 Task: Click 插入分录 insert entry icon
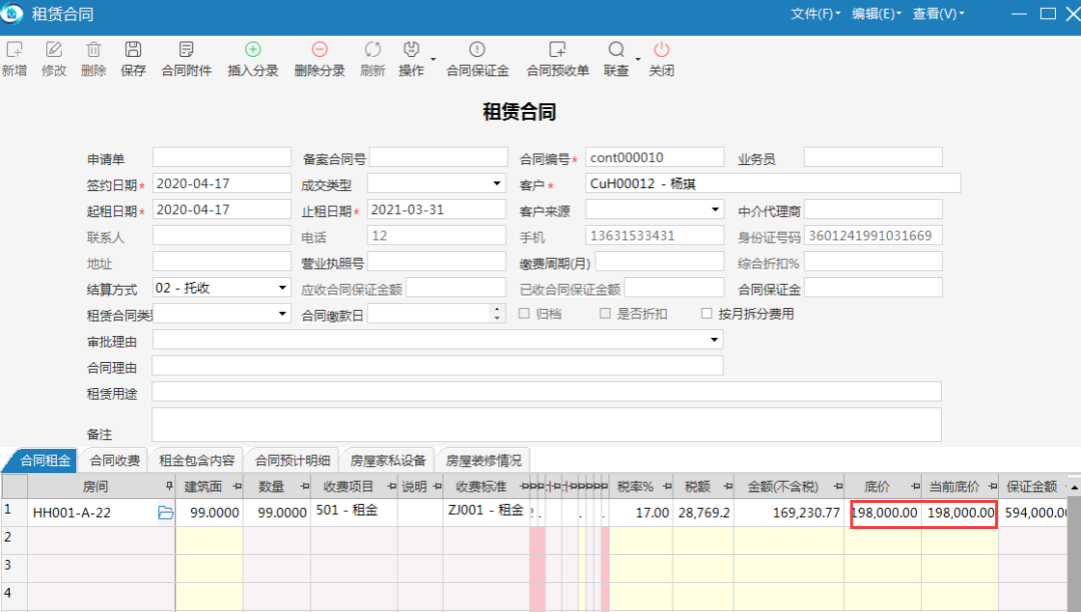tap(253, 50)
